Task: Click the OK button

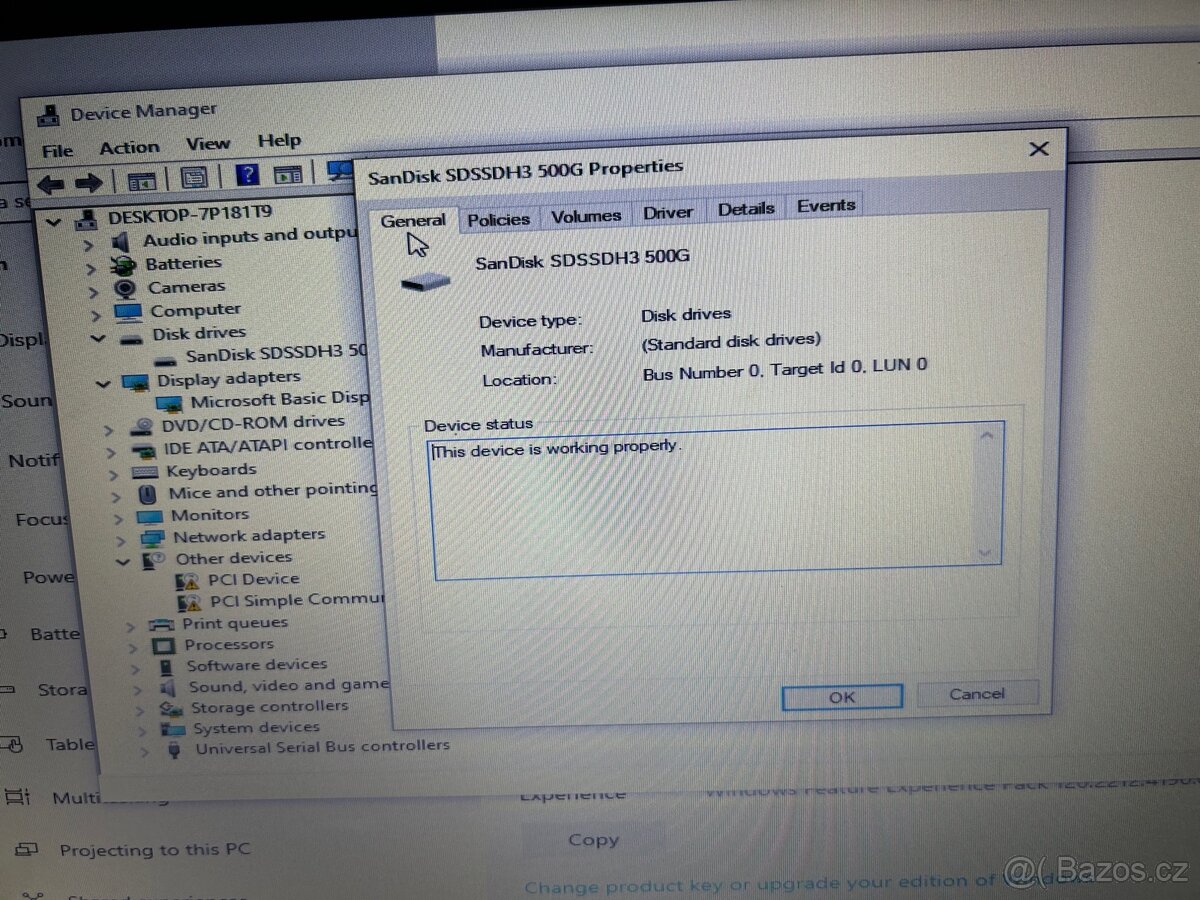Action: [841, 696]
